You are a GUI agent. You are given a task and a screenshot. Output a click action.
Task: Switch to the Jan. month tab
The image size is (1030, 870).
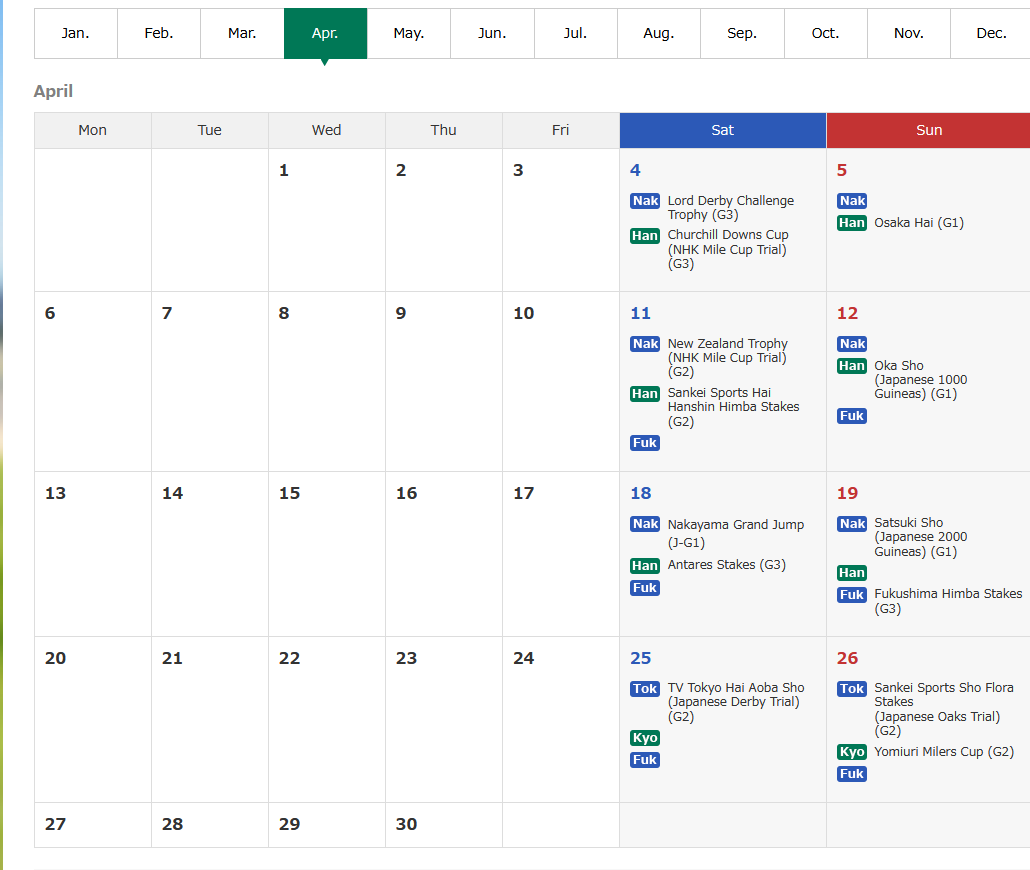(x=76, y=34)
